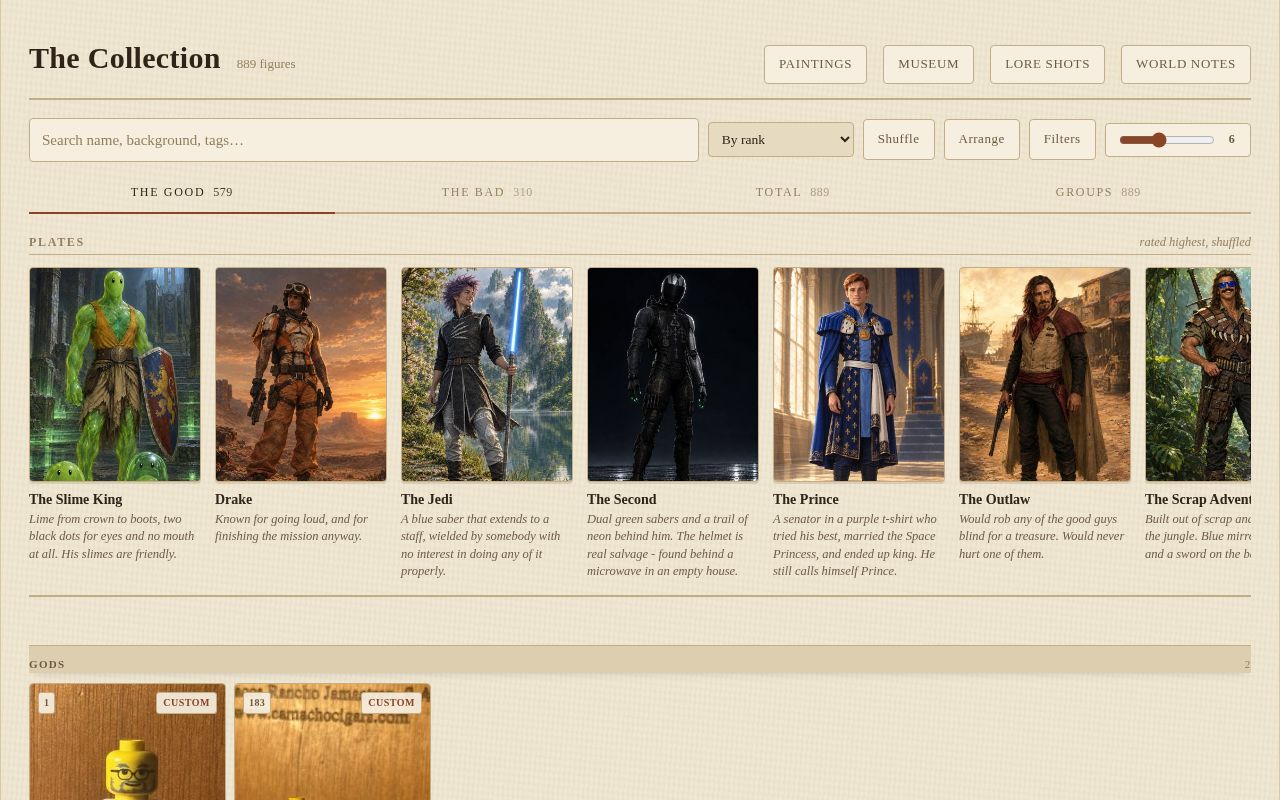Adjust the column size slider
The height and width of the screenshot is (800, 1280).
[1166, 140]
